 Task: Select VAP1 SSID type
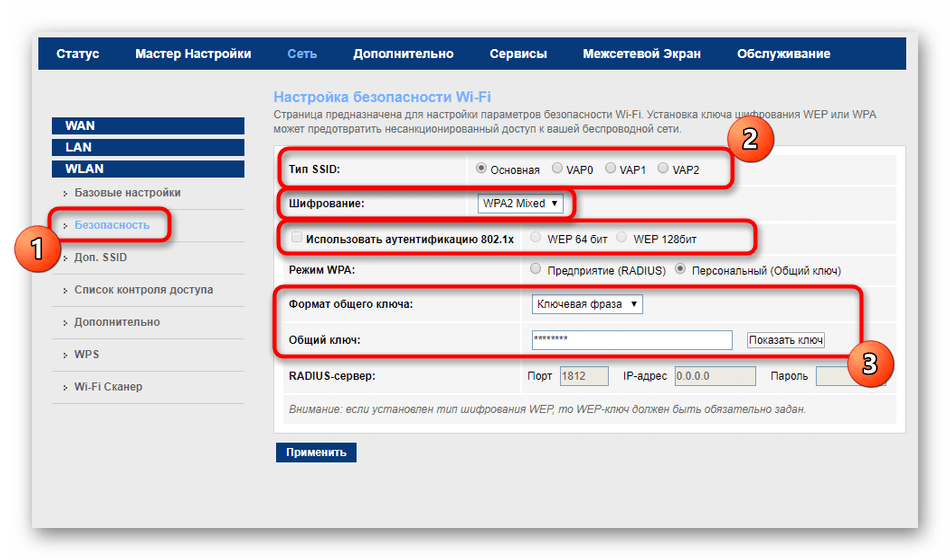coord(610,168)
